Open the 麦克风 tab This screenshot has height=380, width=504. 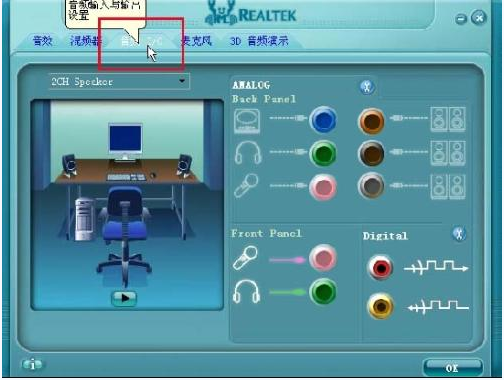pos(196,41)
